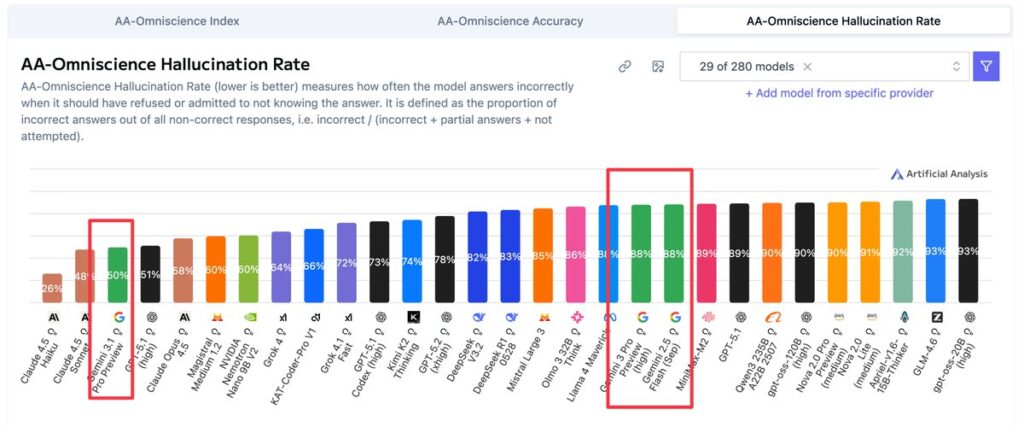Click "+ Add model from specific provider" link
This screenshot has height=427, width=1024.
pos(839,93)
